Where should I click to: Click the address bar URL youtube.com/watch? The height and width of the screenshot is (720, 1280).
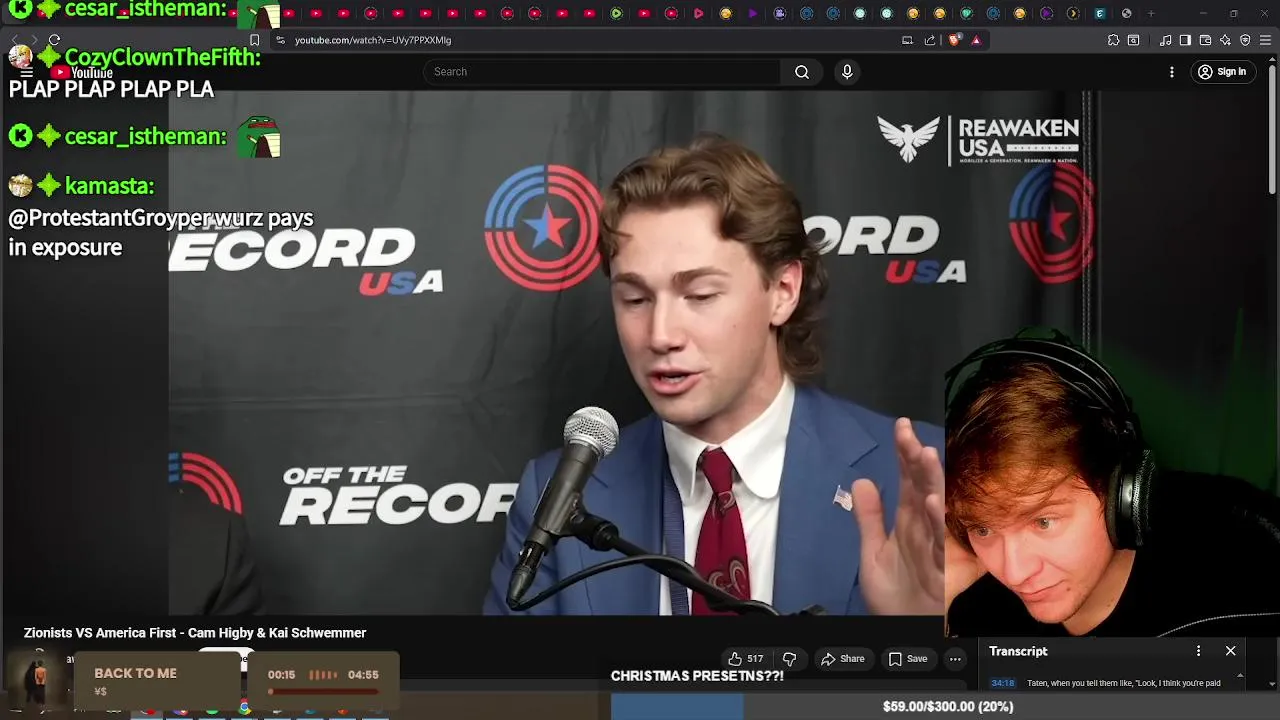(373, 40)
